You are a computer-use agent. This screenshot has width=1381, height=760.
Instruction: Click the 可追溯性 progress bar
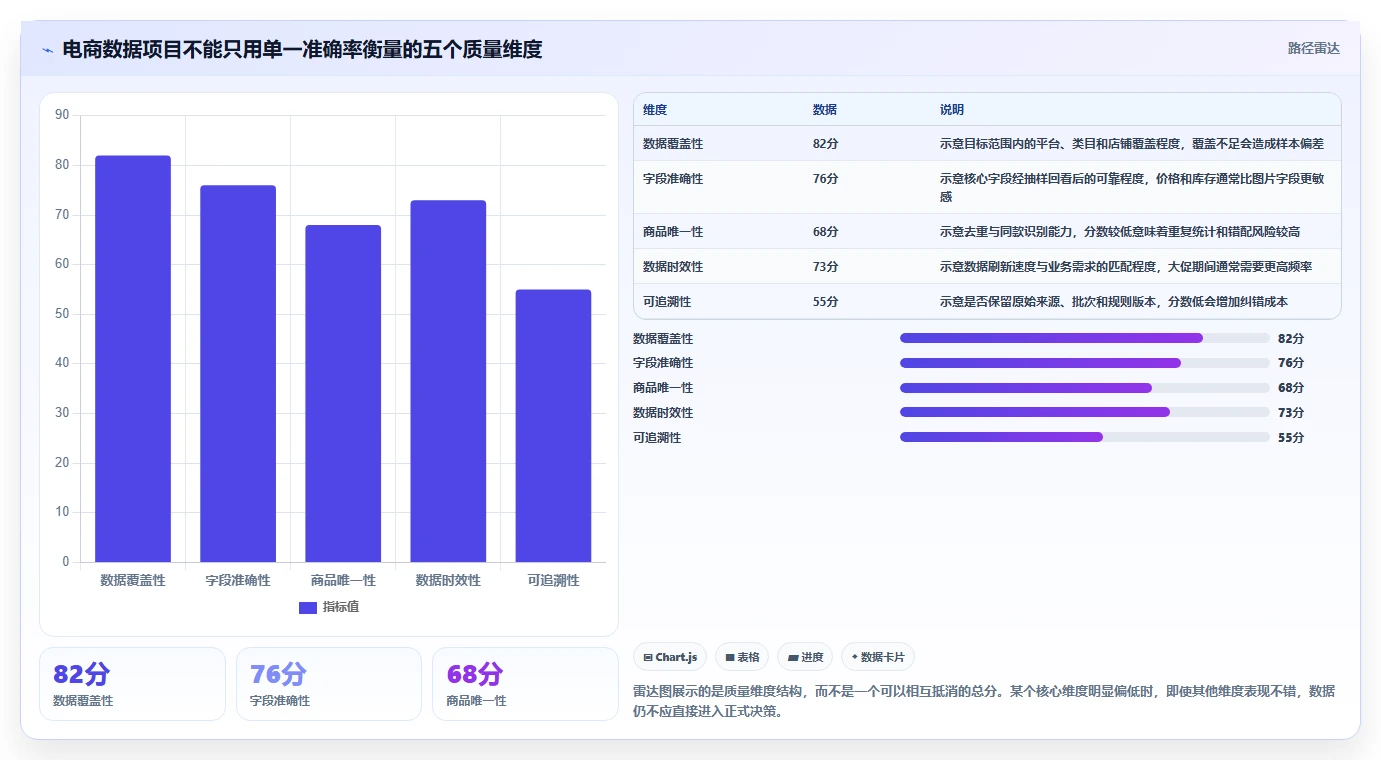click(1085, 437)
